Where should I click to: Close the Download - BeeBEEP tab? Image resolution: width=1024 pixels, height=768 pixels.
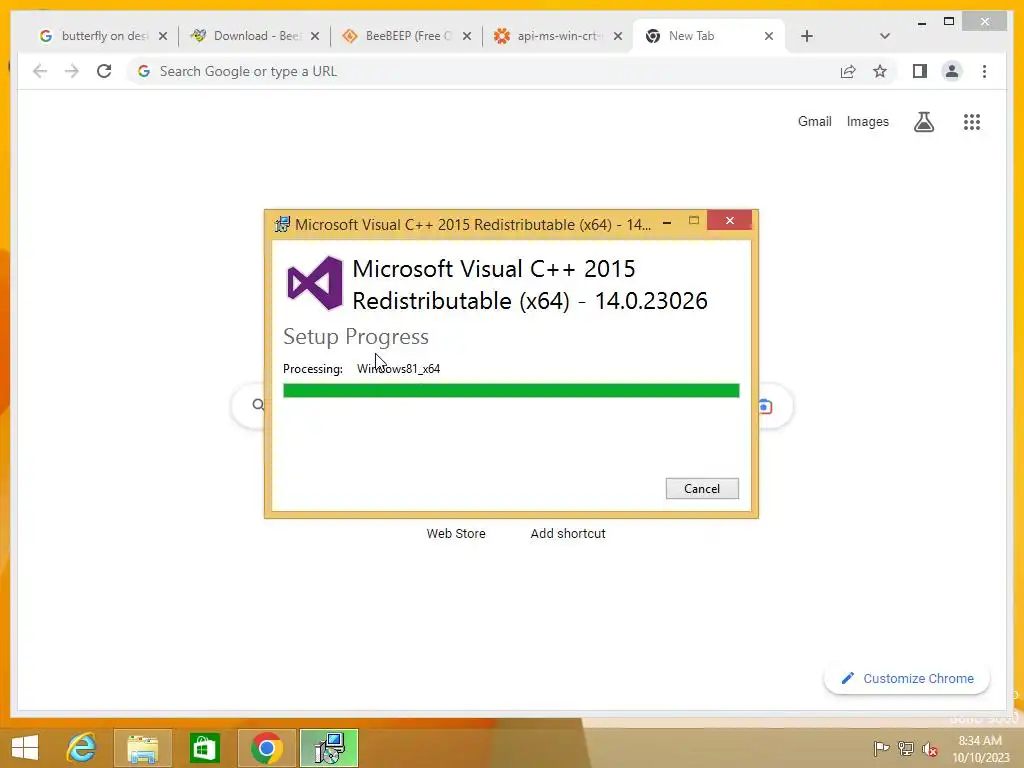point(315,37)
